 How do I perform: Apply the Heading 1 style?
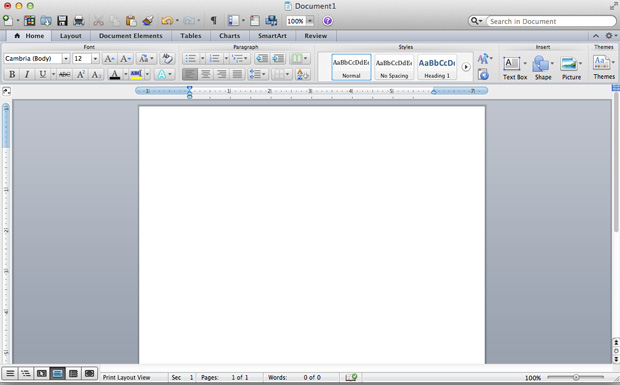point(437,67)
